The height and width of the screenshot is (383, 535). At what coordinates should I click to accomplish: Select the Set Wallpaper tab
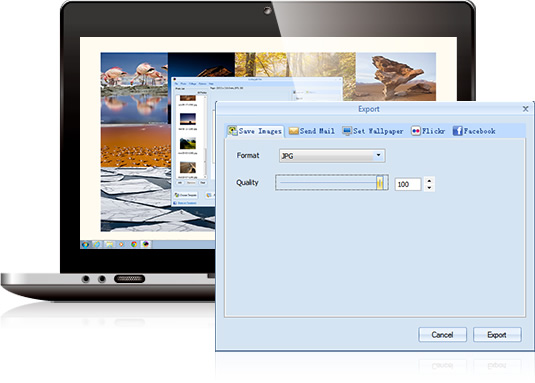click(x=373, y=131)
